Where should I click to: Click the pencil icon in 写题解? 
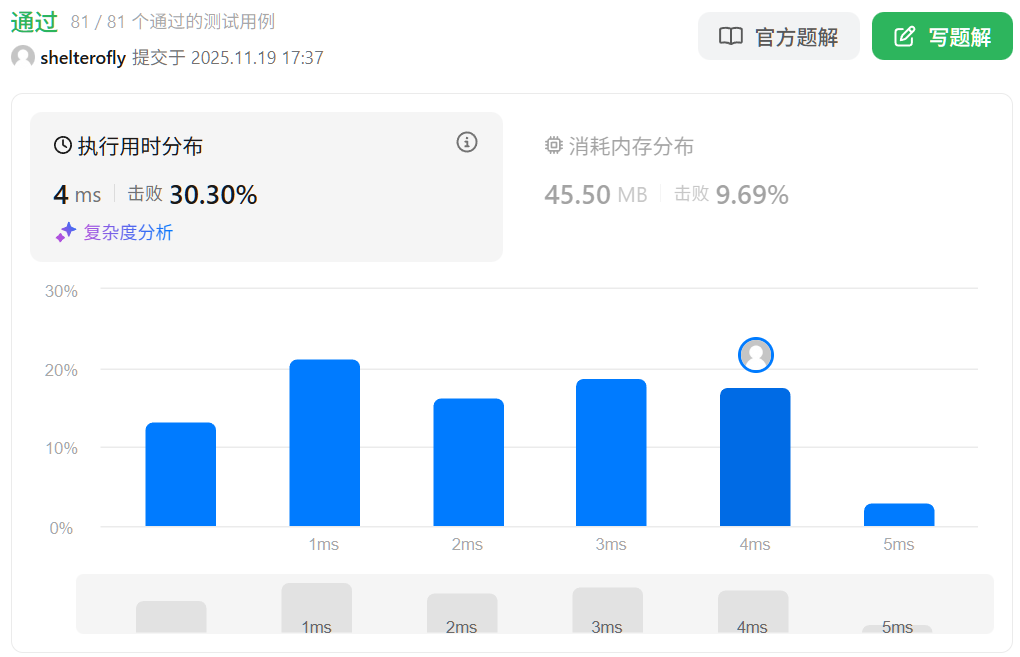point(904,37)
